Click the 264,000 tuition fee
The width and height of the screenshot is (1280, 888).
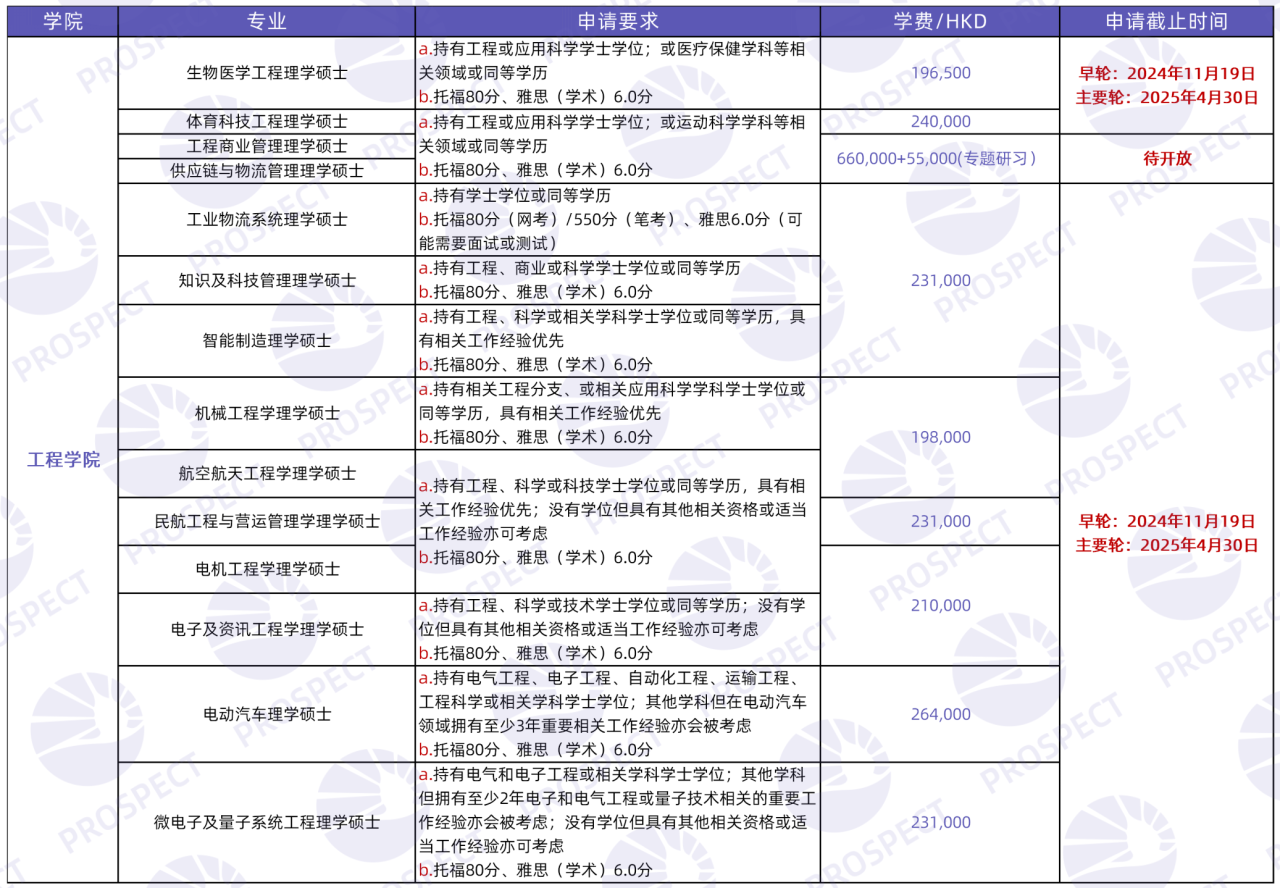[x=940, y=714]
